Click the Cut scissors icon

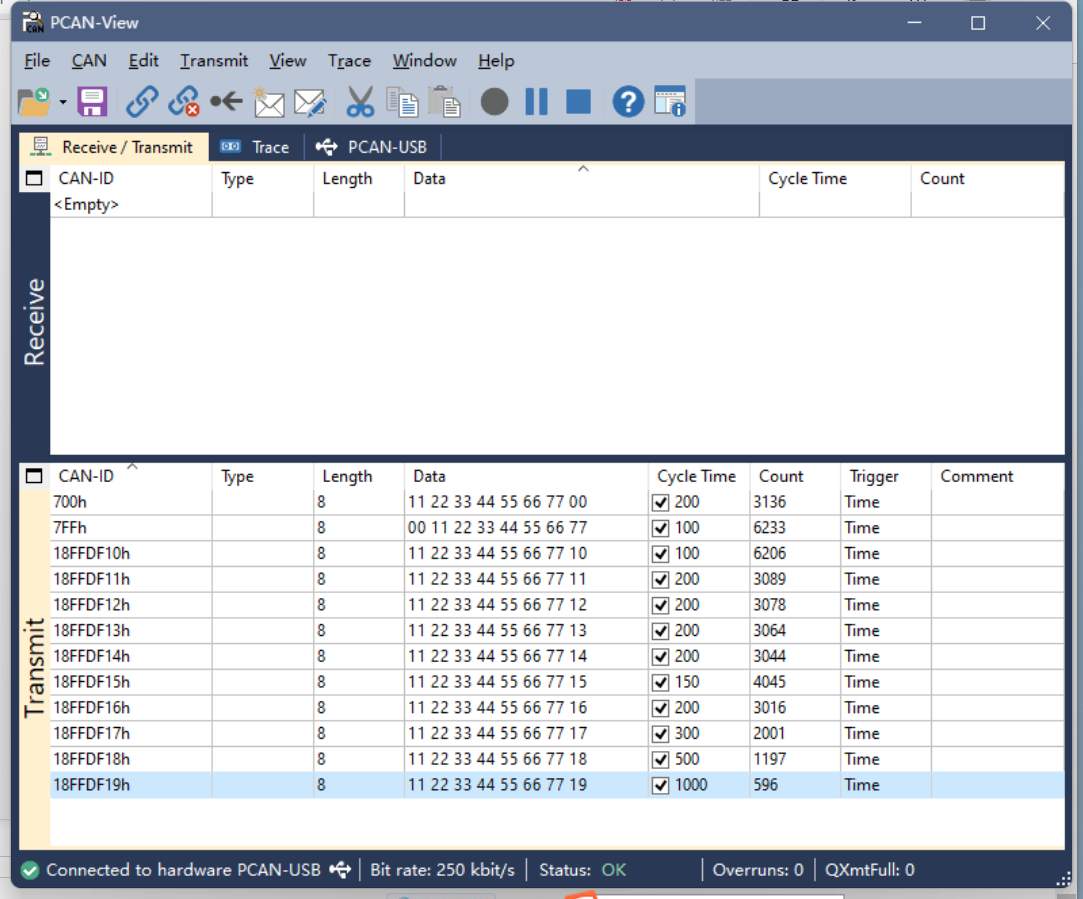(x=360, y=102)
